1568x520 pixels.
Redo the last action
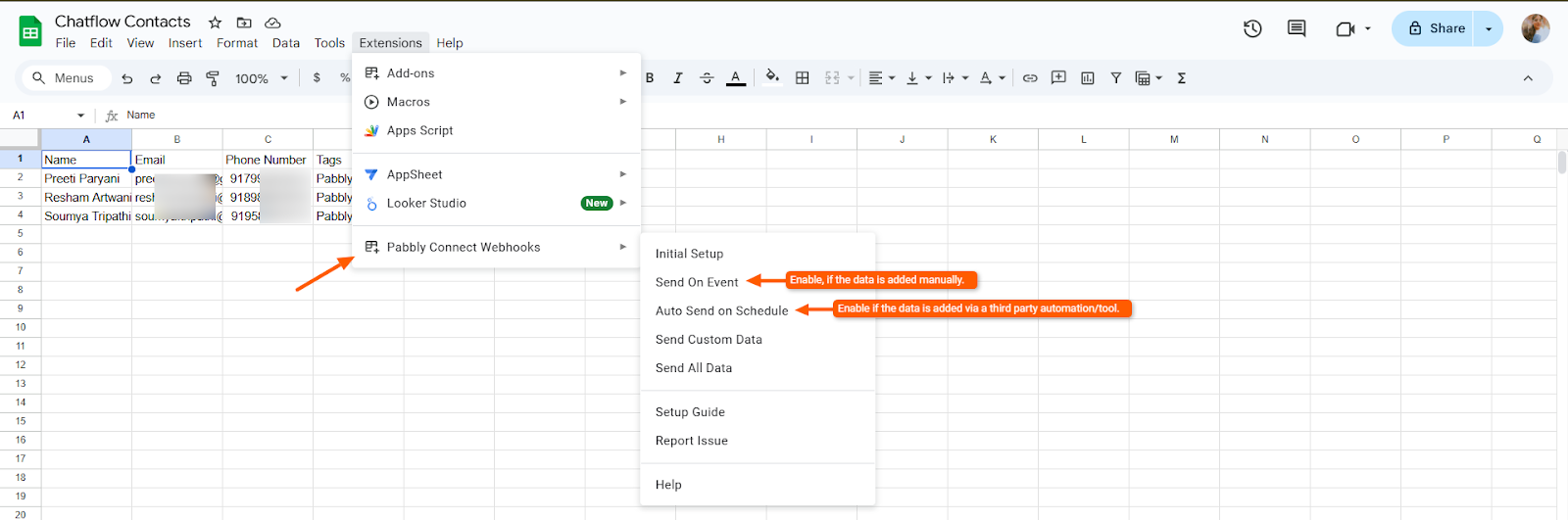(155, 78)
